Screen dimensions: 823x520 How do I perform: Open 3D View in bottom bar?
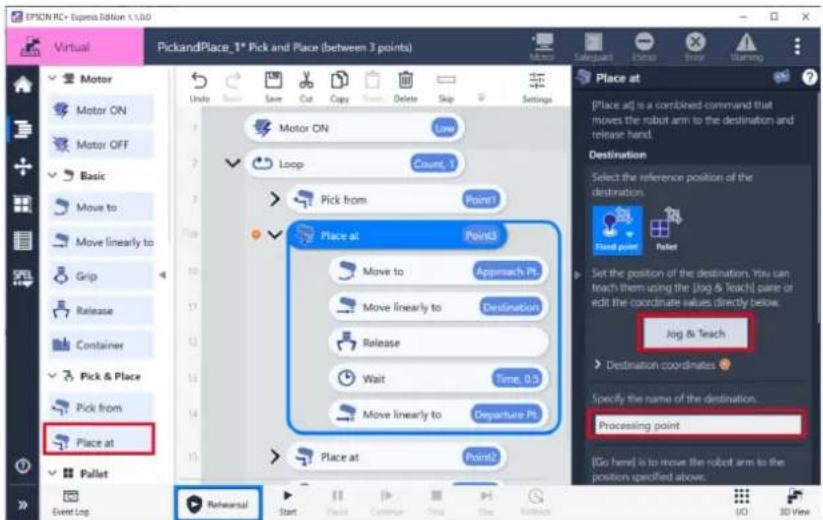coord(795,502)
